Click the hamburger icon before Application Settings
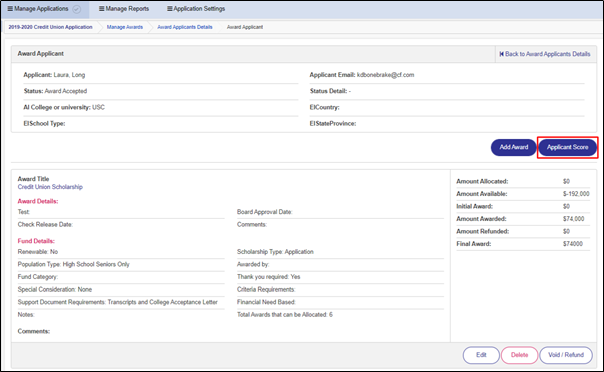Screen dimensions: 604x372 point(169,8)
